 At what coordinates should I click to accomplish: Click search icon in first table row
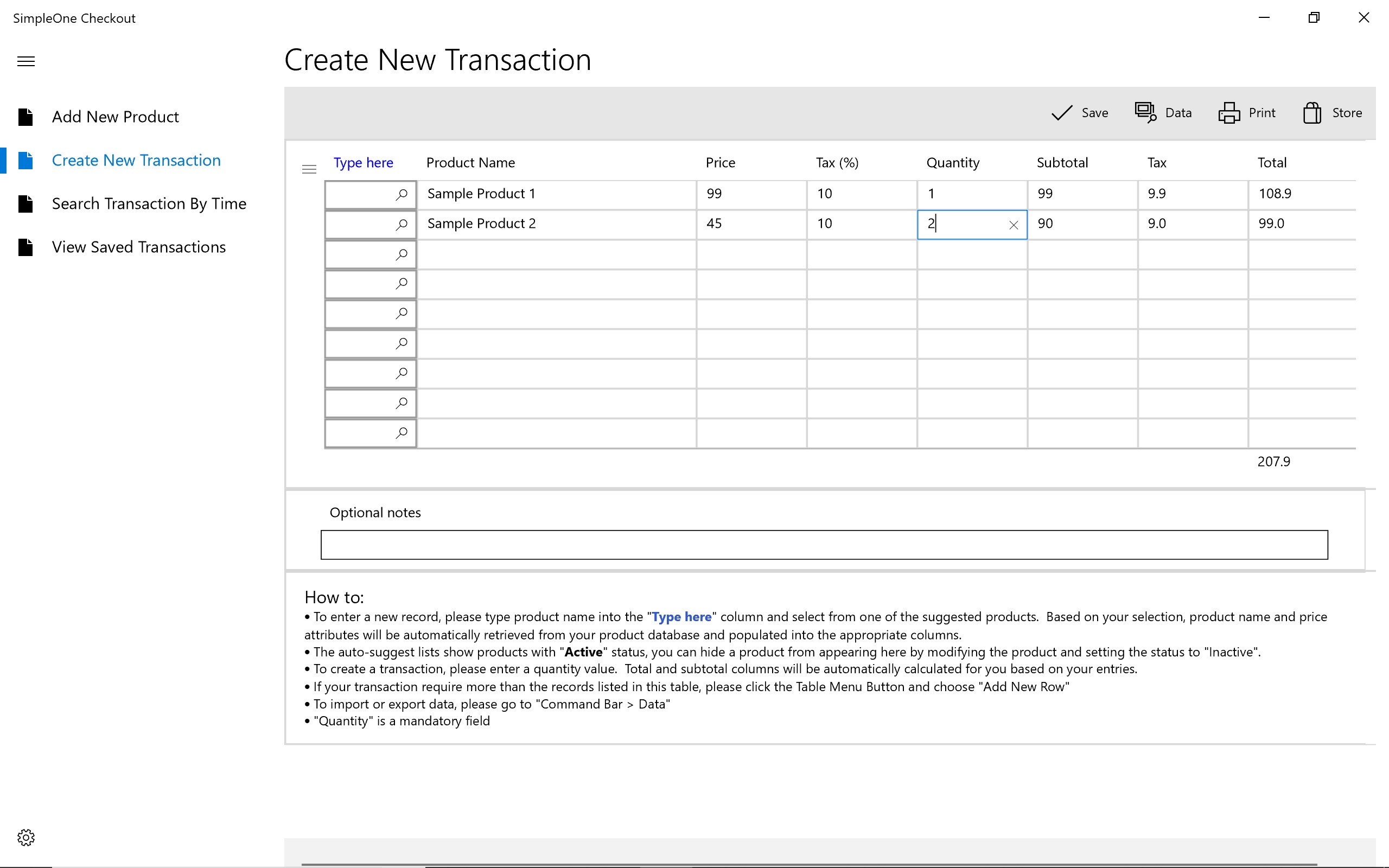point(402,195)
